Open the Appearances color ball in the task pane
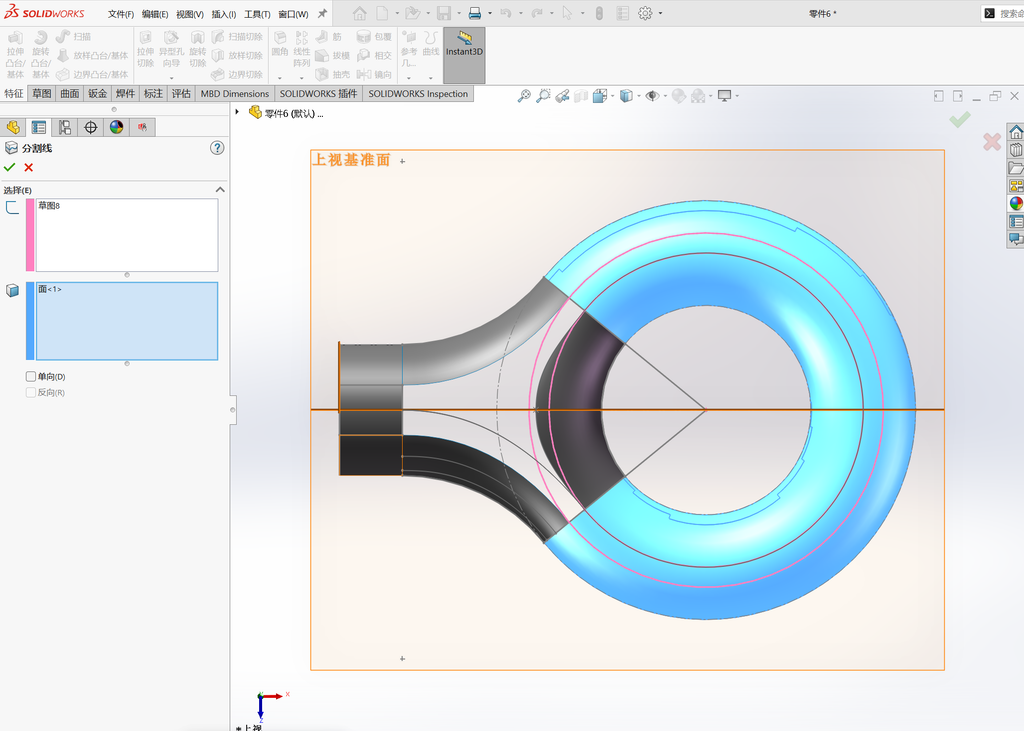The width and height of the screenshot is (1024, 731). 1016,203
